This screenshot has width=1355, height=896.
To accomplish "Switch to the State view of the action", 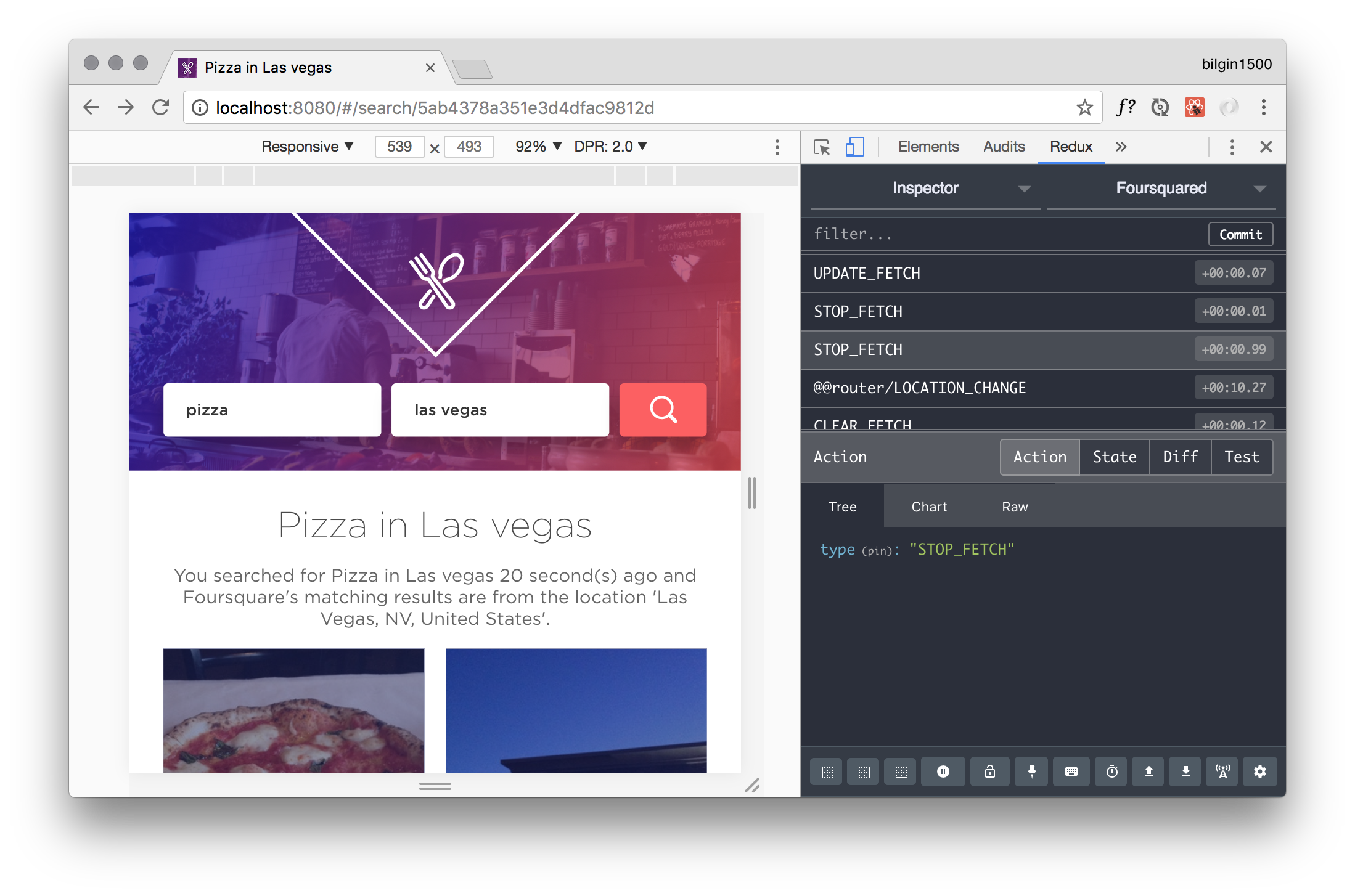I will (1114, 457).
